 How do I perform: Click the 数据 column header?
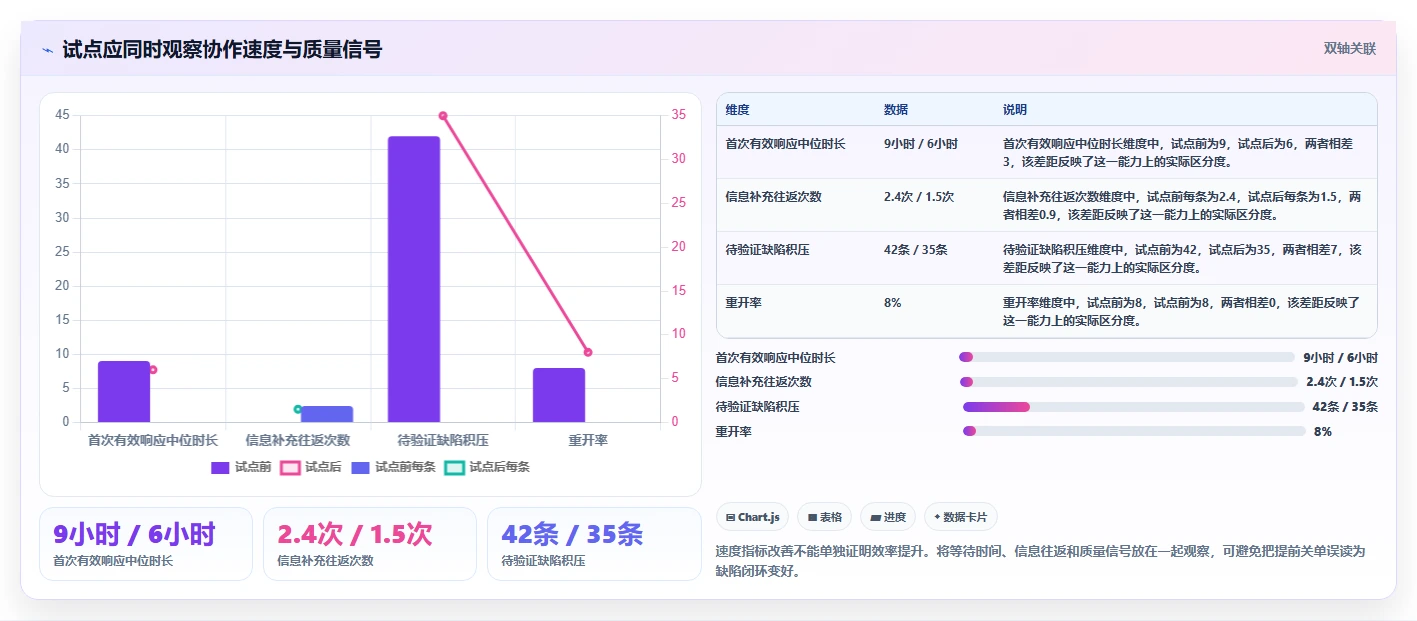pos(896,110)
